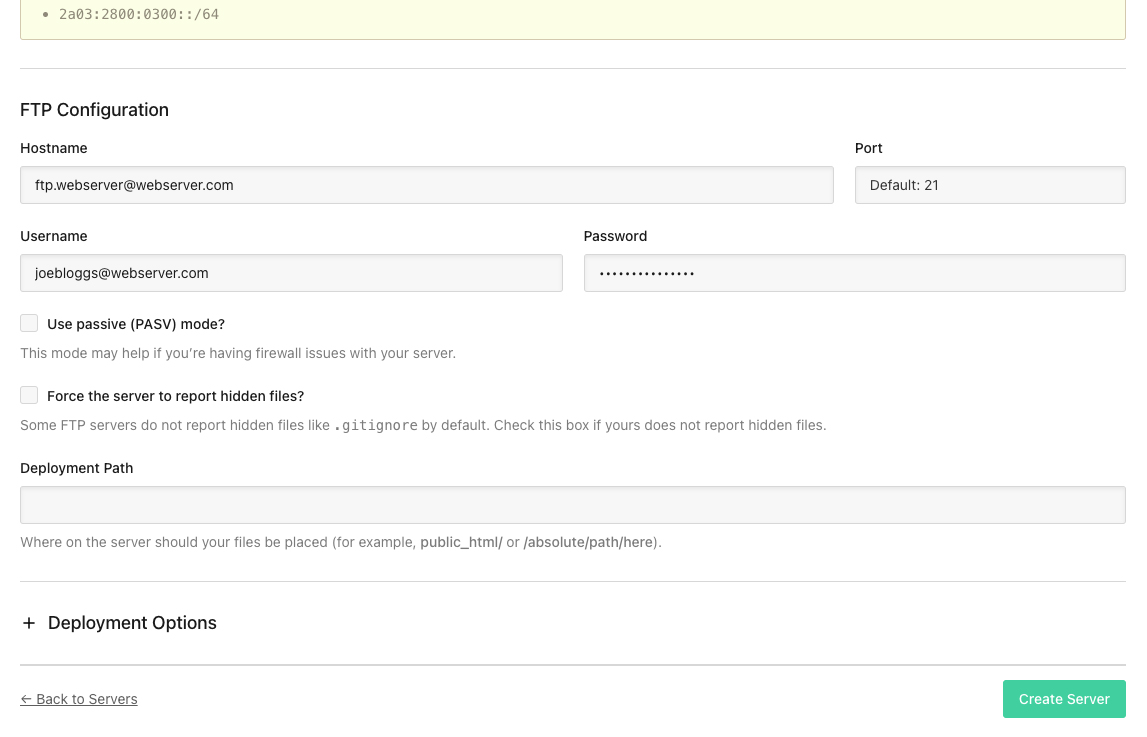Focus the Hostname input field
Viewport: 1147px width, 737px height.
(x=426, y=185)
